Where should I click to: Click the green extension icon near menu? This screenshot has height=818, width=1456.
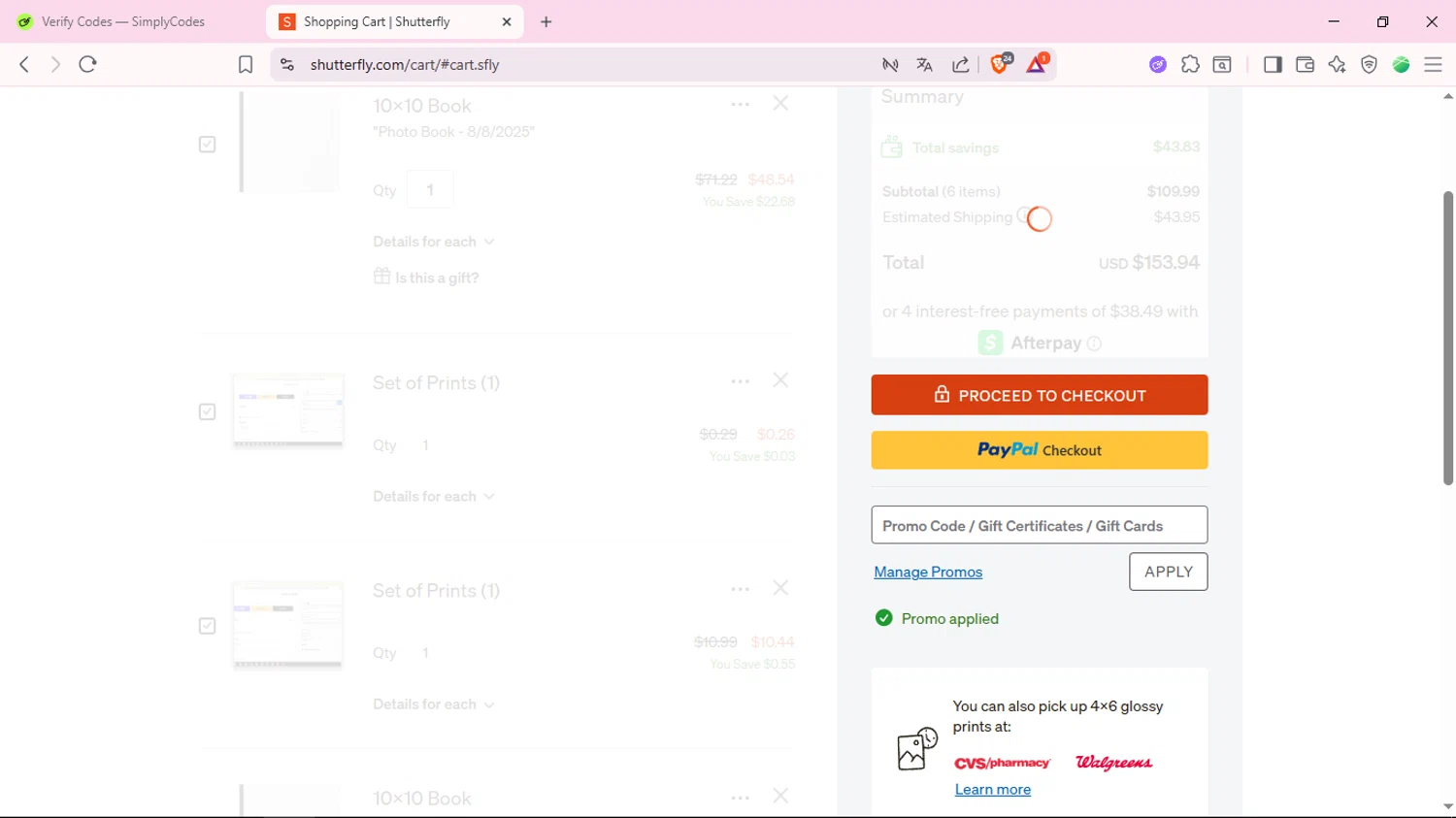[x=1401, y=65]
